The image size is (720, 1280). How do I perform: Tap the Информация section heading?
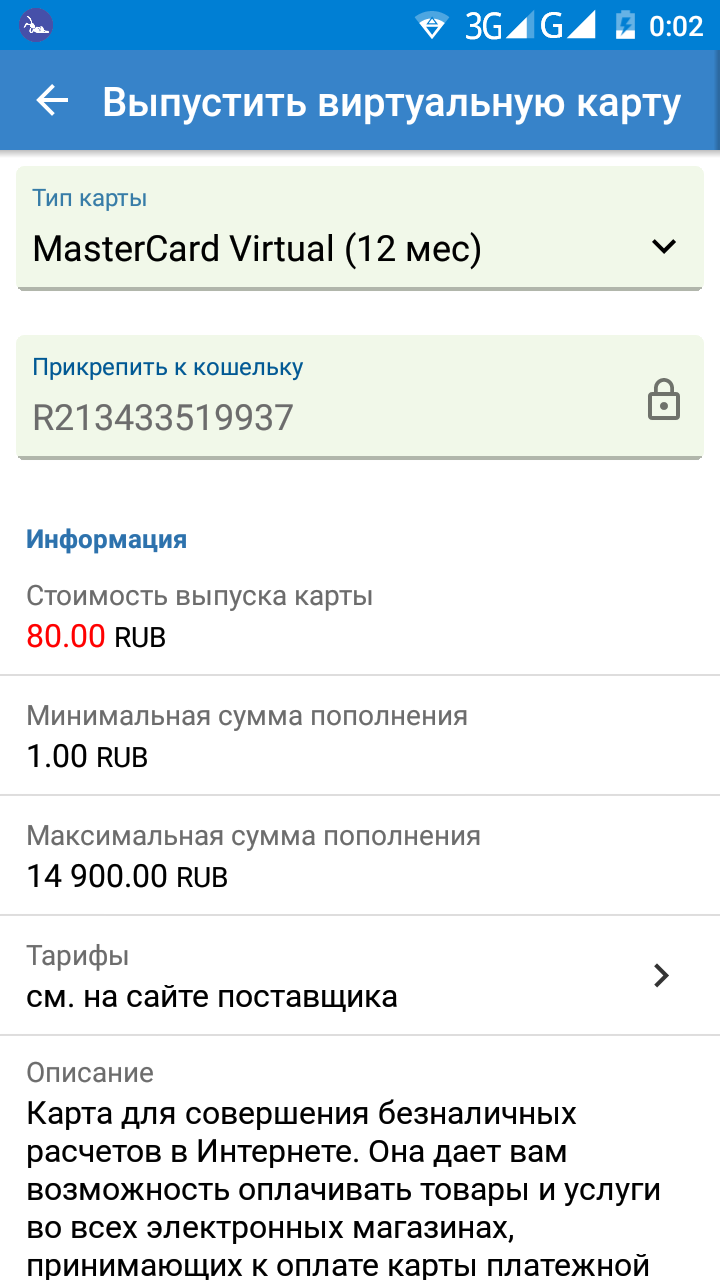[106, 540]
